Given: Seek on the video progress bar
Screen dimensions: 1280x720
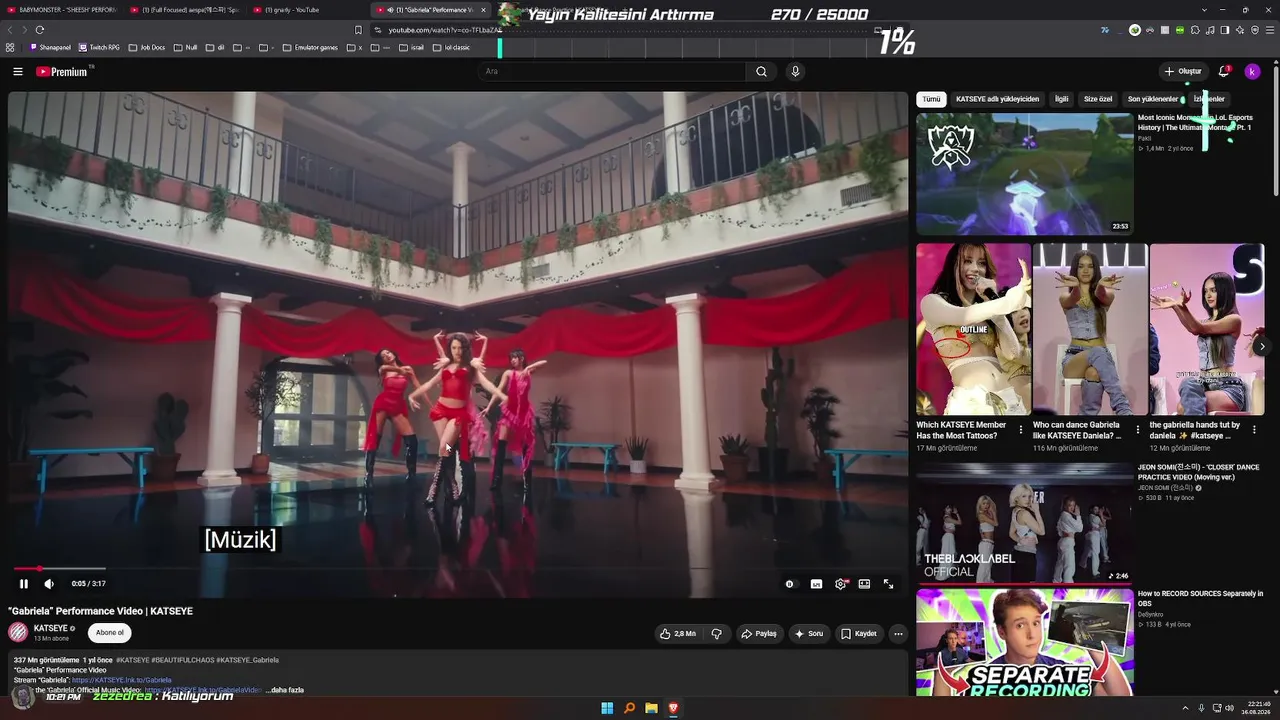Looking at the screenshot, I should click(x=458, y=568).
